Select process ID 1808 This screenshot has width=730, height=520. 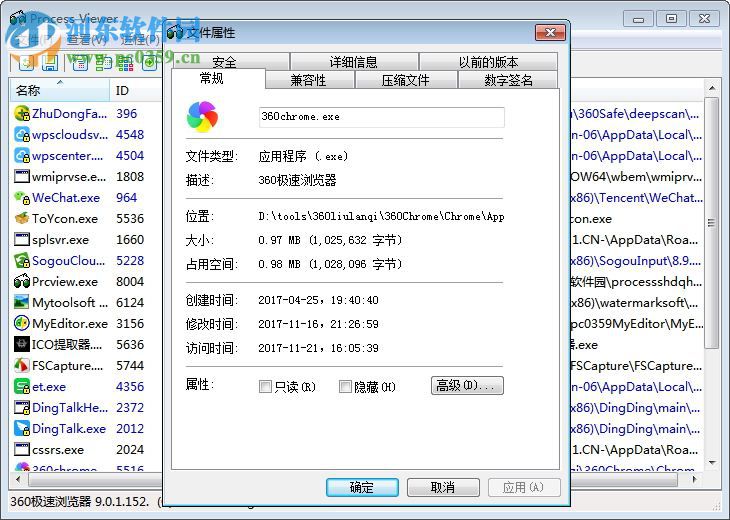pos(130,176)
